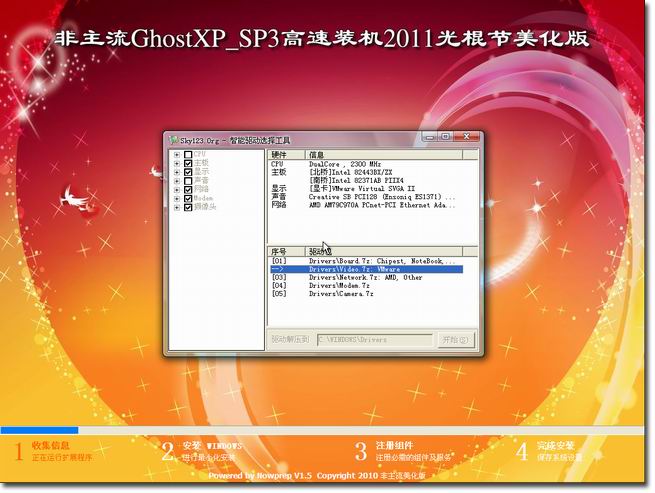Image resolution: width=655 pixels, height=493 pixels.
Task: Select the VMware Virtual SVGA II row
Action: 366,188
